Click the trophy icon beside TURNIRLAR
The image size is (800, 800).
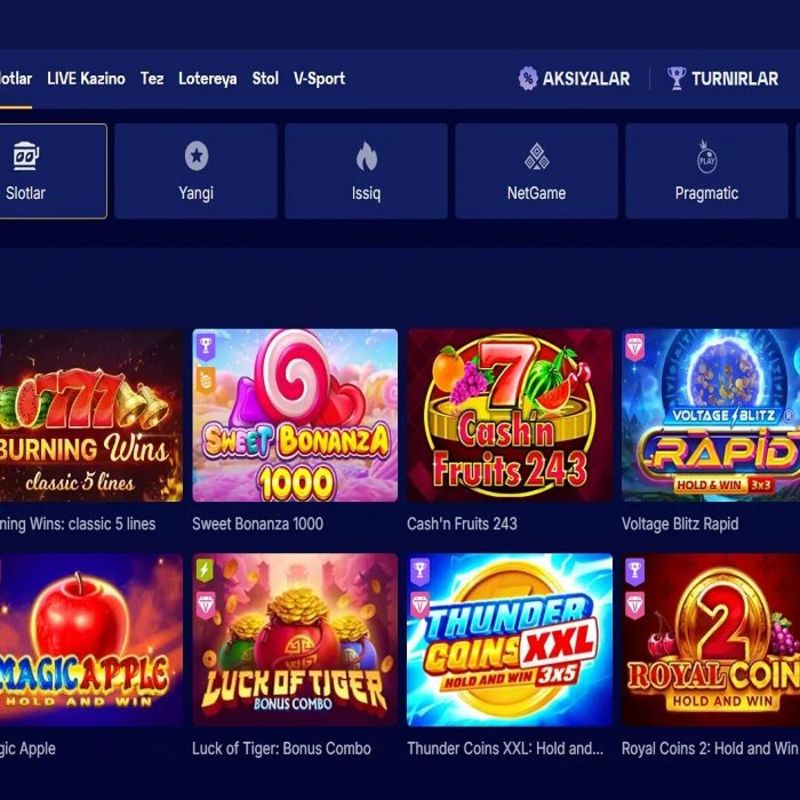click(676, 79)
